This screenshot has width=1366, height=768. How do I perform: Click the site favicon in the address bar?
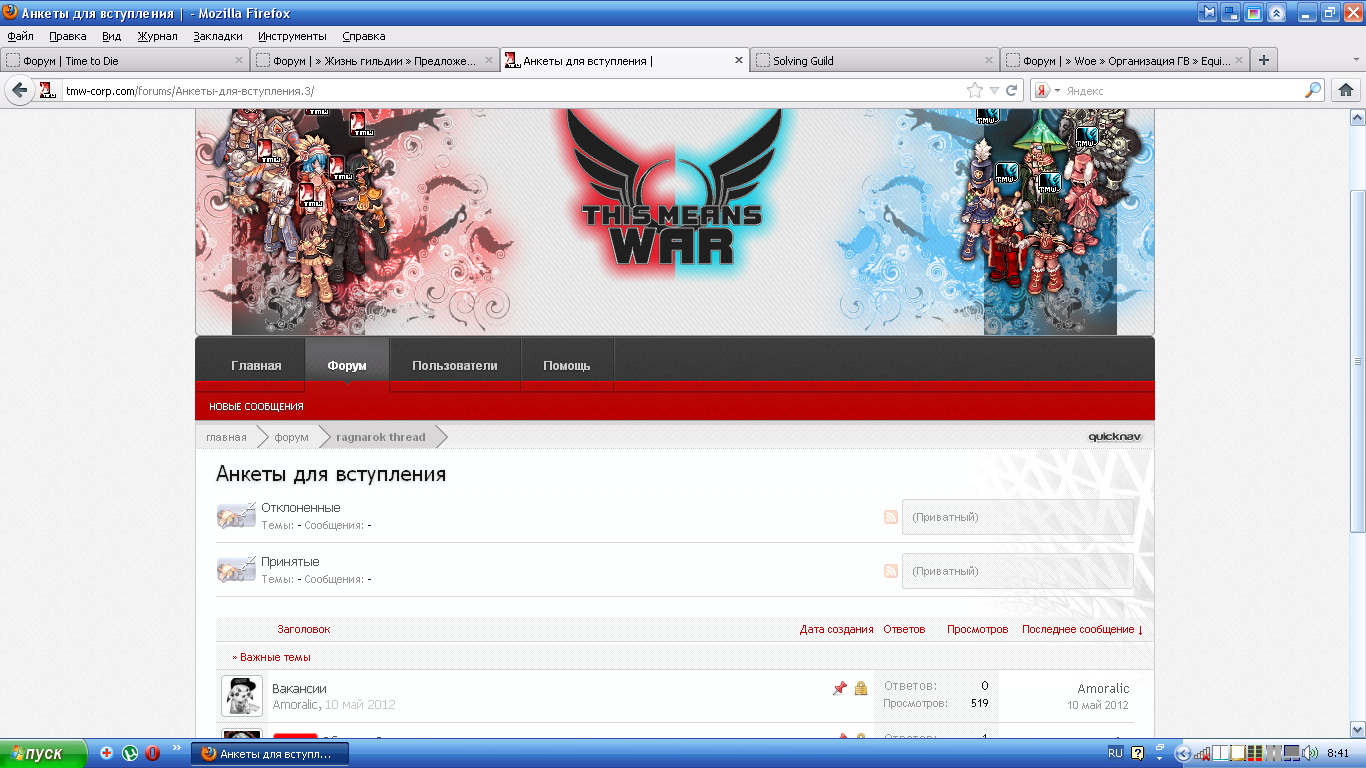[x=47, y=90]
